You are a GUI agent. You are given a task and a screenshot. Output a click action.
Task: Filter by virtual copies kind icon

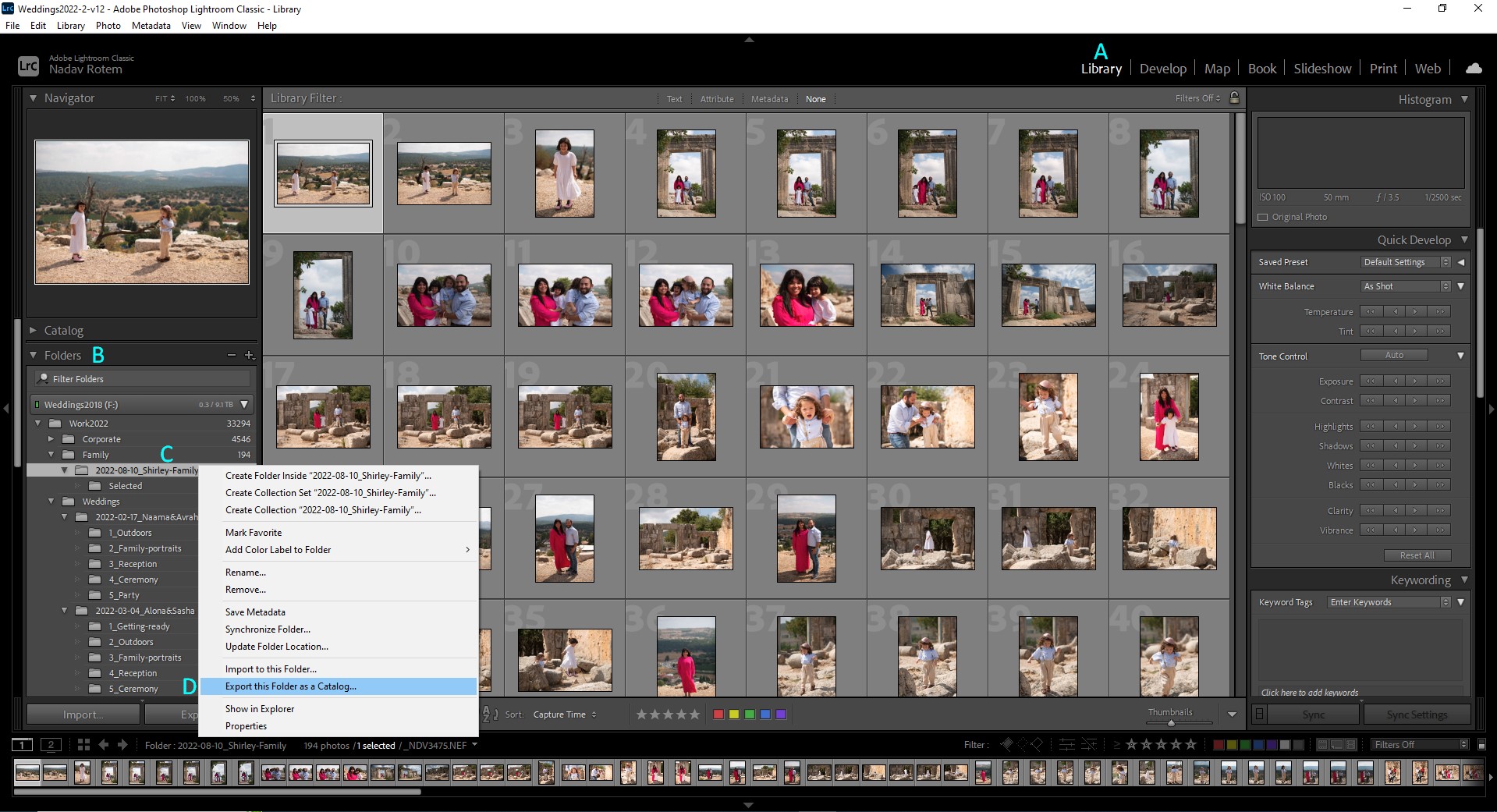click(1336, 745)
